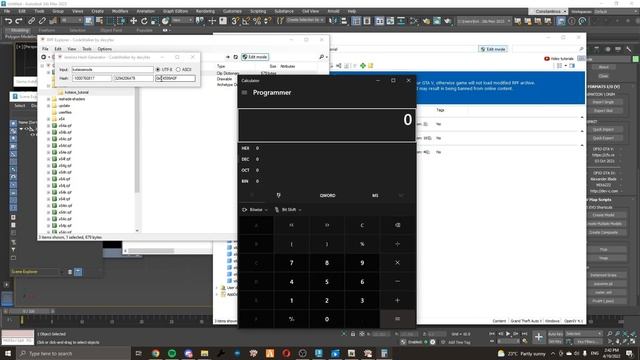The image size is (640, 360).
Task: Open the Material Editor from toolbar
Action: (x=414, y=20)
